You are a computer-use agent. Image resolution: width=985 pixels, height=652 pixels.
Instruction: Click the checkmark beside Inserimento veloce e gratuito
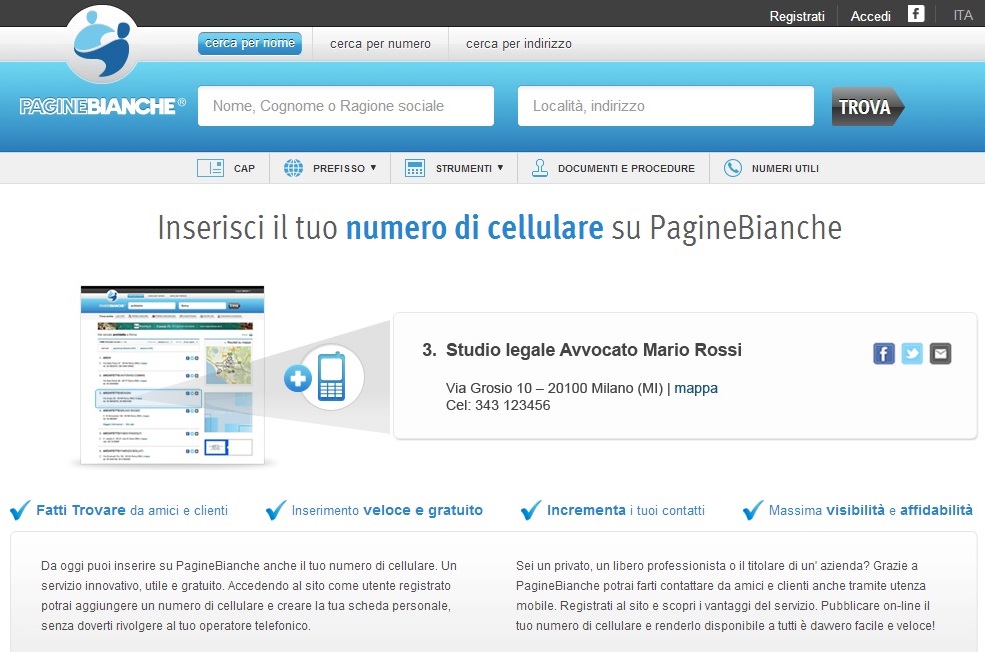pyautogui.click(x=276, y=510)
